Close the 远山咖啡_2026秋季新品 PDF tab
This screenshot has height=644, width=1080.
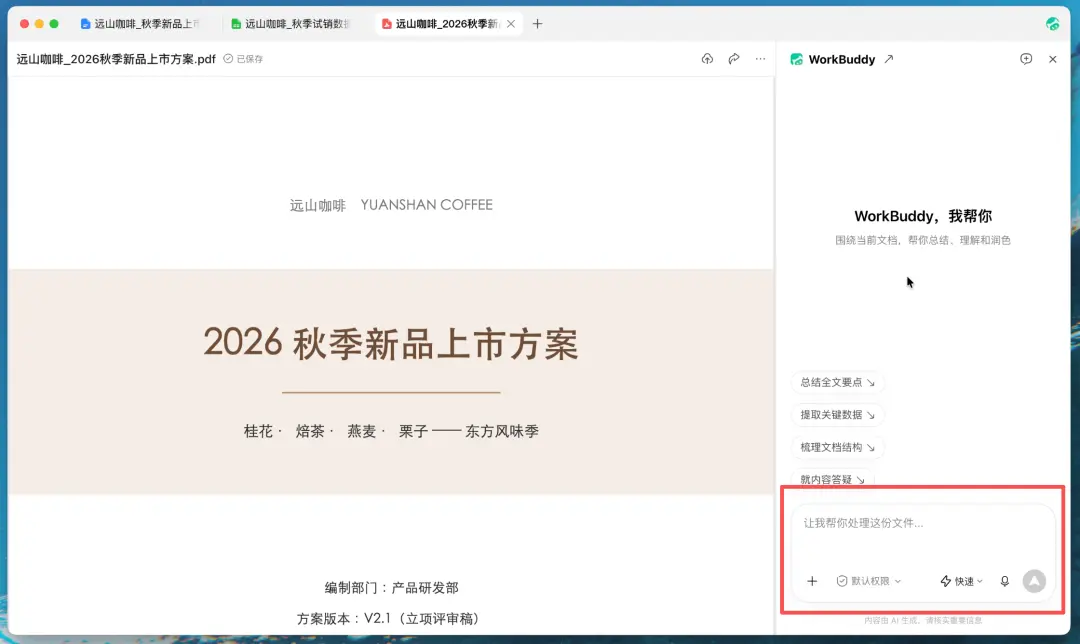pyautogui.click(x=511, y=23)
